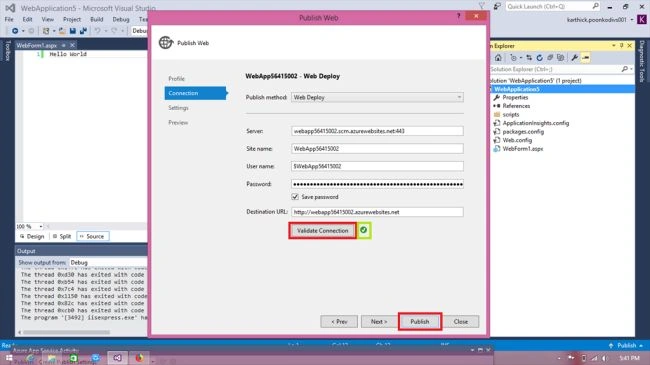Toggle the Preview Selected Items icon

585,58
